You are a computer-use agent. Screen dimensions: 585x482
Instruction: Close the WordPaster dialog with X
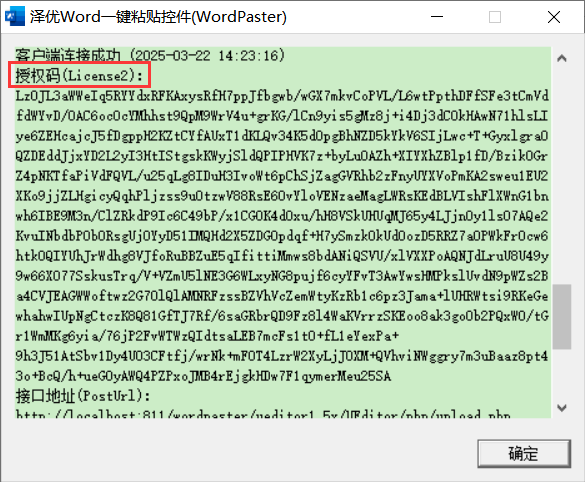click(554, 17)
